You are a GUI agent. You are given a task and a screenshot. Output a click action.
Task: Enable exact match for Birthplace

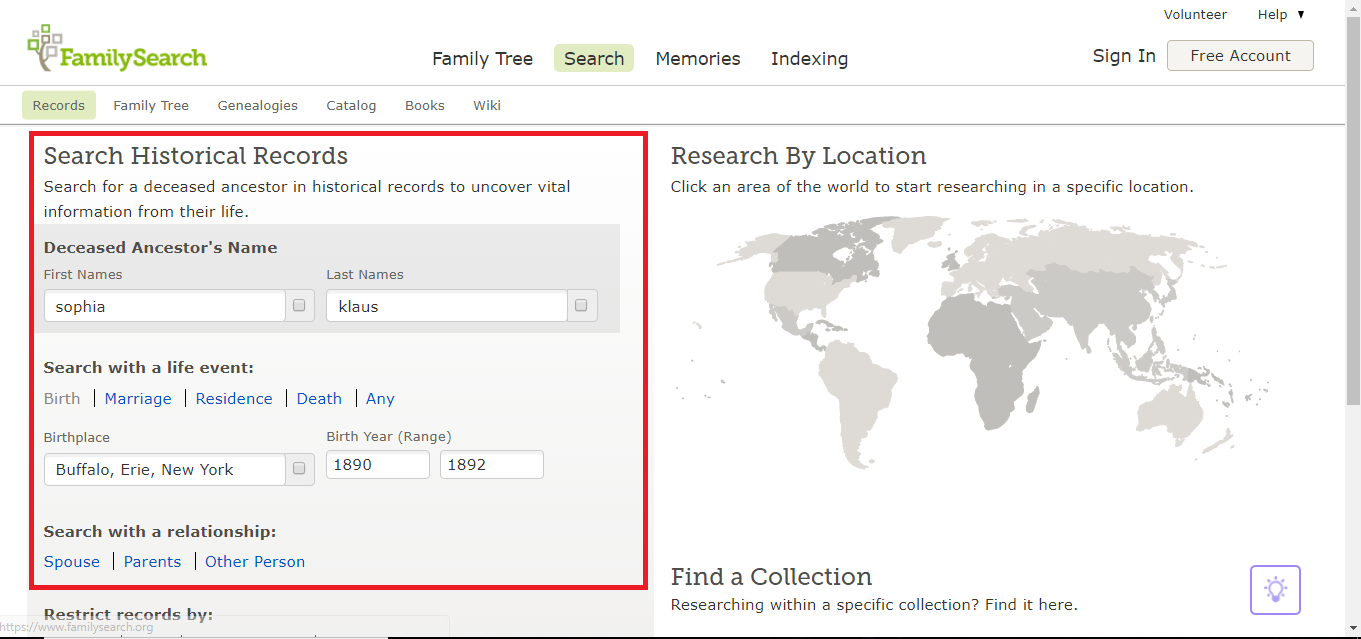point(299,468)
